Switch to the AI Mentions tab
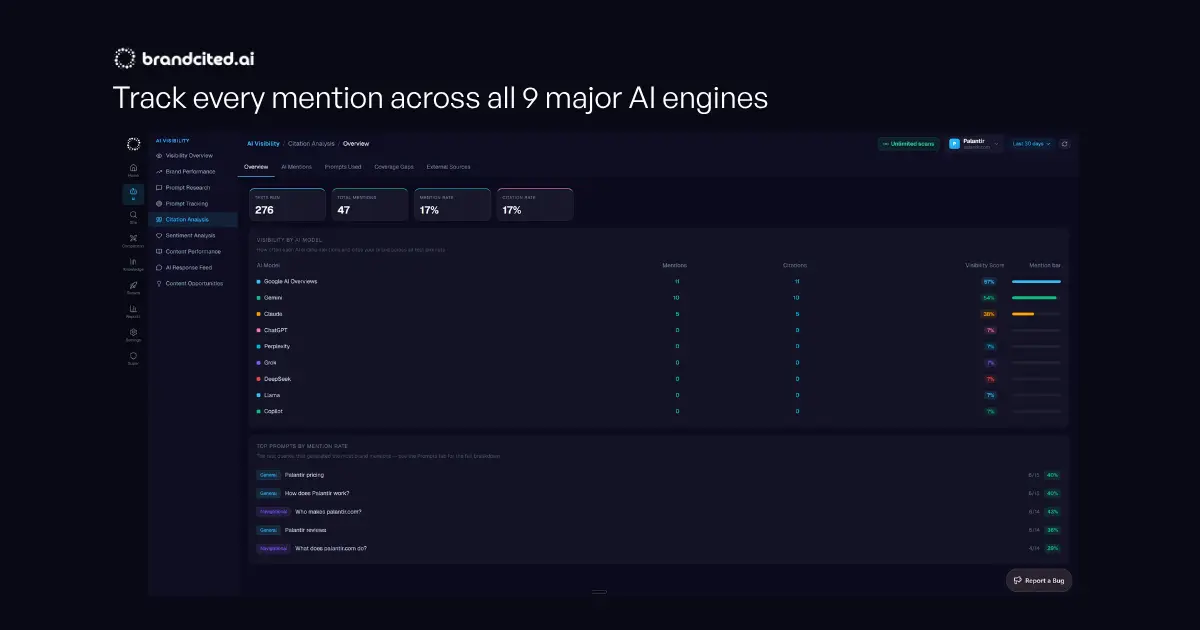The width and height of the screenshot is (1200, 630). (x=296, y=167)
